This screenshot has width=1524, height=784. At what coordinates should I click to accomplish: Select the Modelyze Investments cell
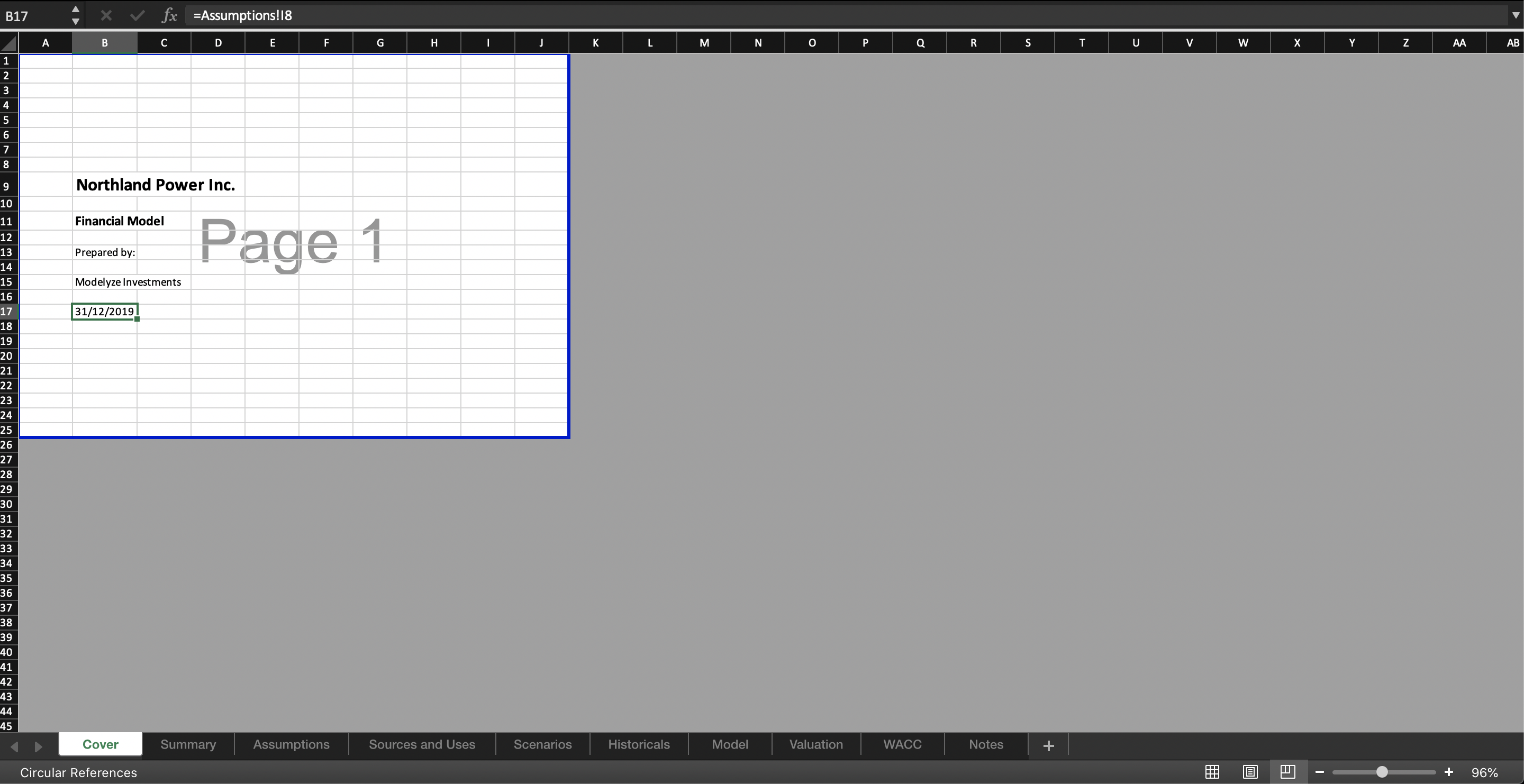tap(105, 282)
